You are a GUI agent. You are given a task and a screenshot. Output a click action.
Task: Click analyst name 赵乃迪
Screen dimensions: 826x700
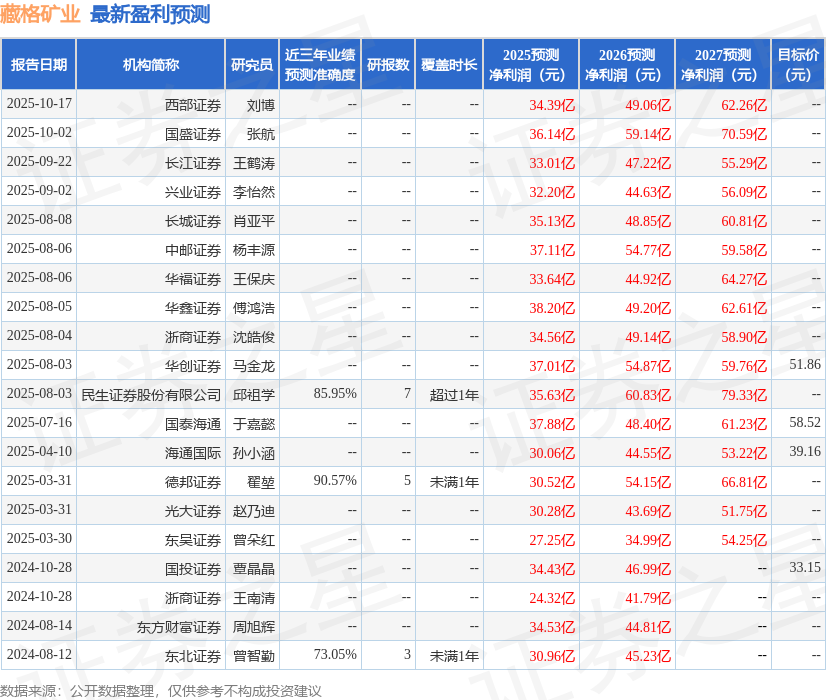(254, 511)
